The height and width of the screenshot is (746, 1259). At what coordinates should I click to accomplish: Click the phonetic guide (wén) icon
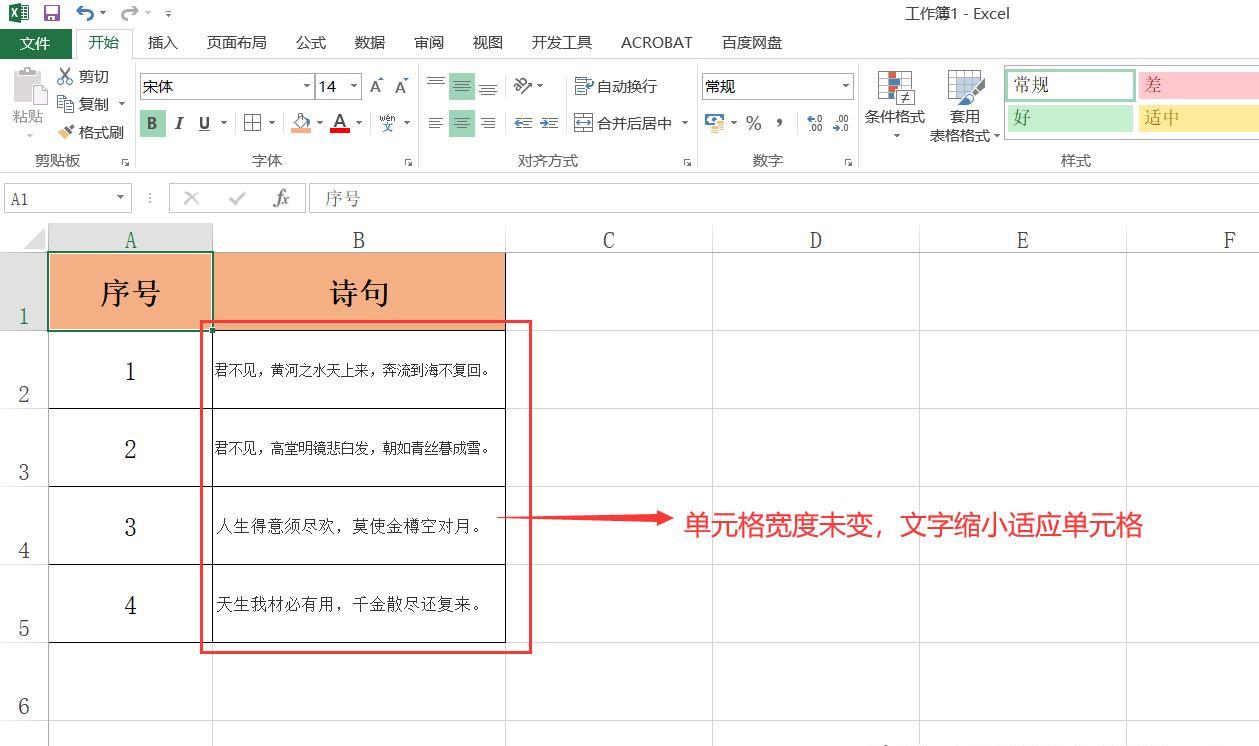click(387, 123)
